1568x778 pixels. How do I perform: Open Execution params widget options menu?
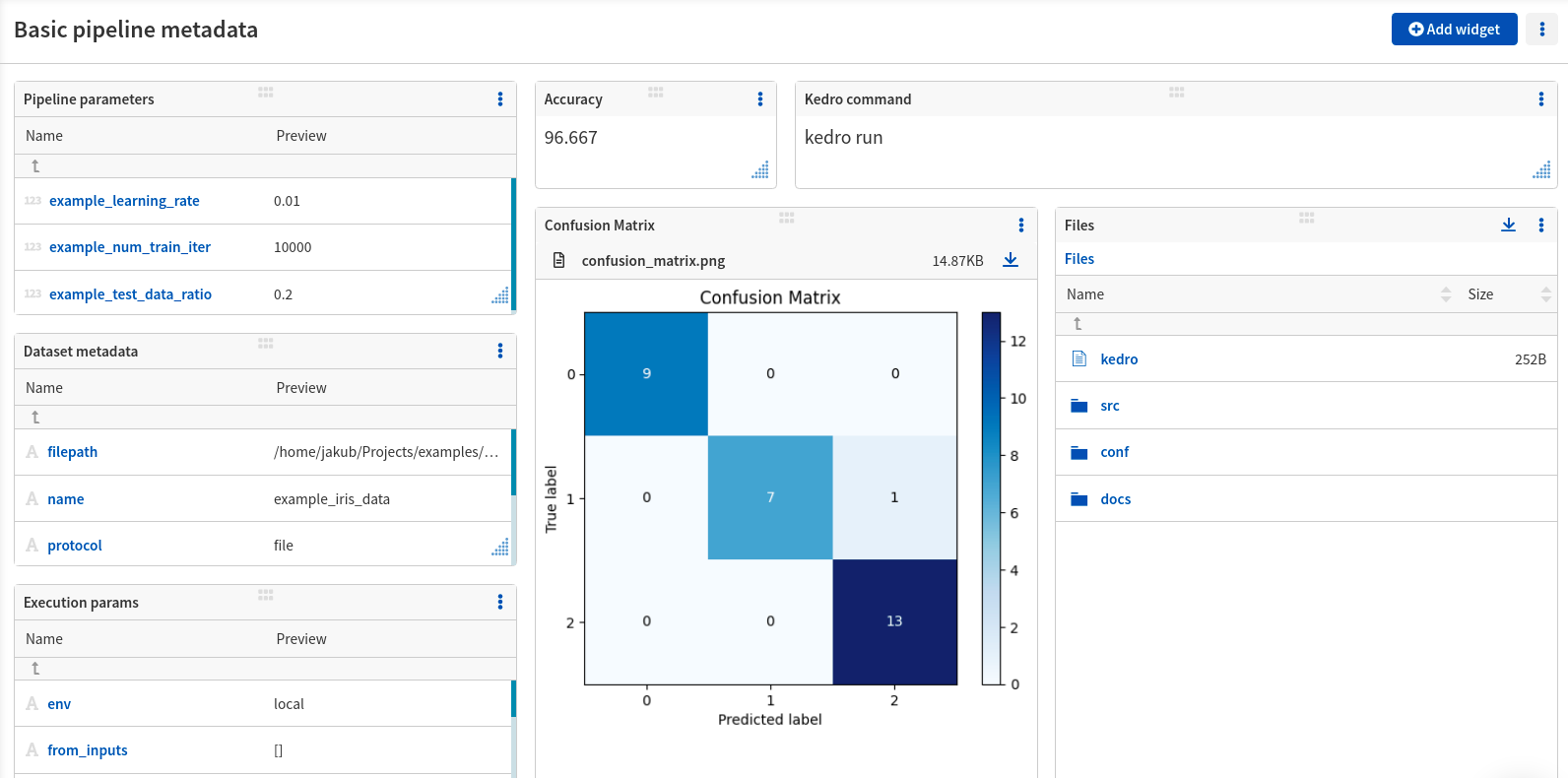pos(500,603)
